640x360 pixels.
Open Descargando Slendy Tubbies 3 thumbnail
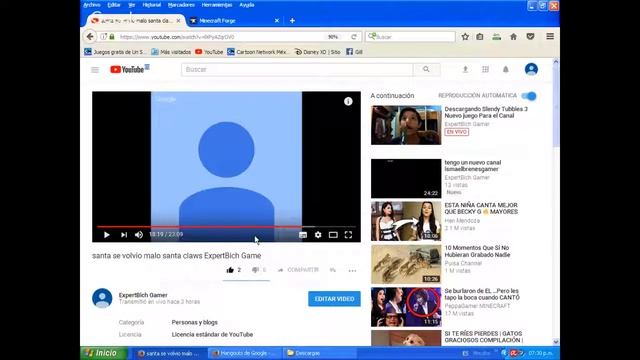pos(406,125)
